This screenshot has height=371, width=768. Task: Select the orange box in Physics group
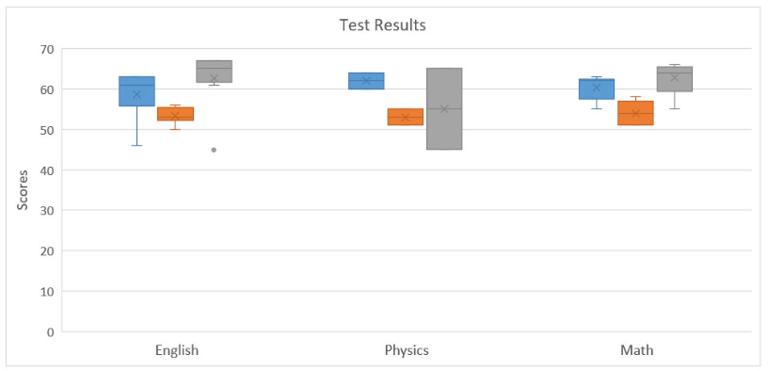pos(405,117)
